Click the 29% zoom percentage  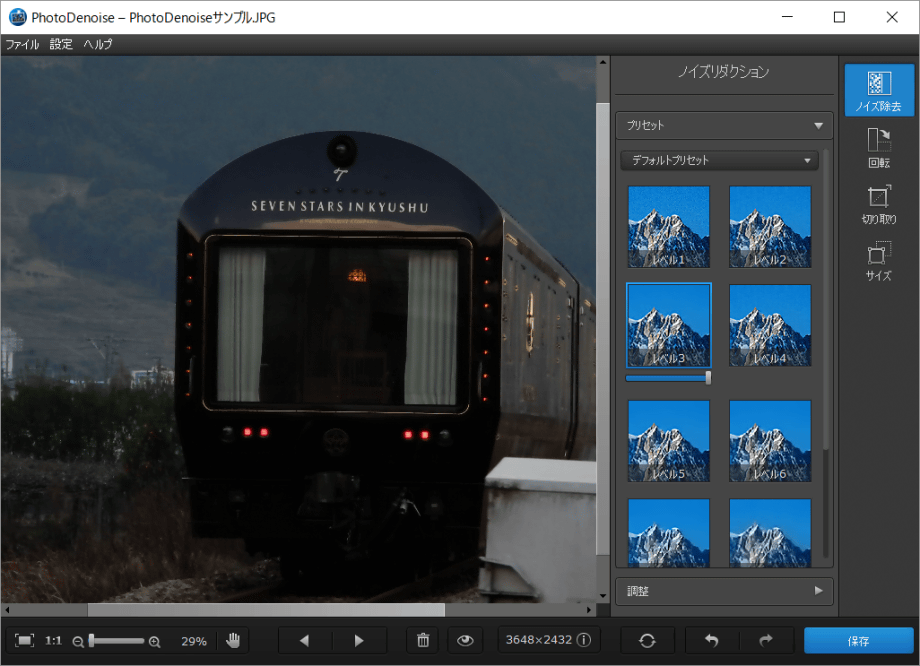[x=194, y=641]
